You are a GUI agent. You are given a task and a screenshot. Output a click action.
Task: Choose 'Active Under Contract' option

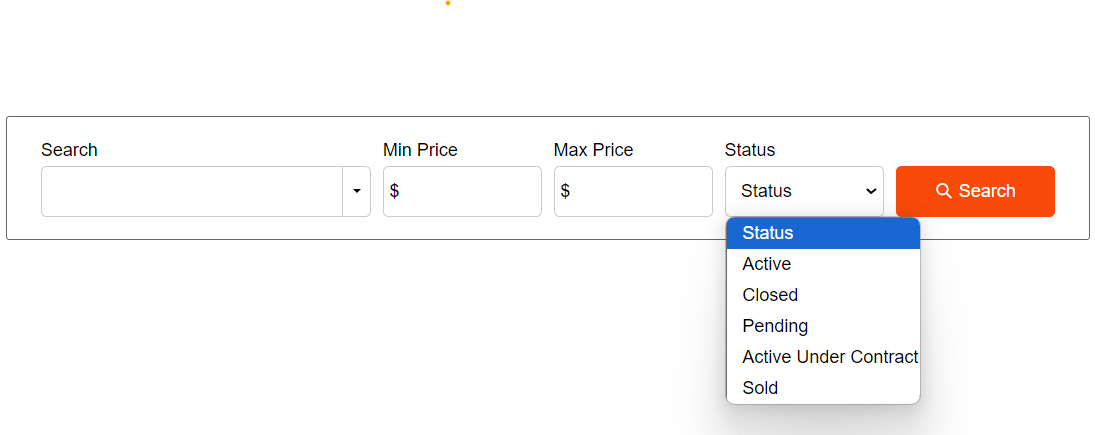829,357
